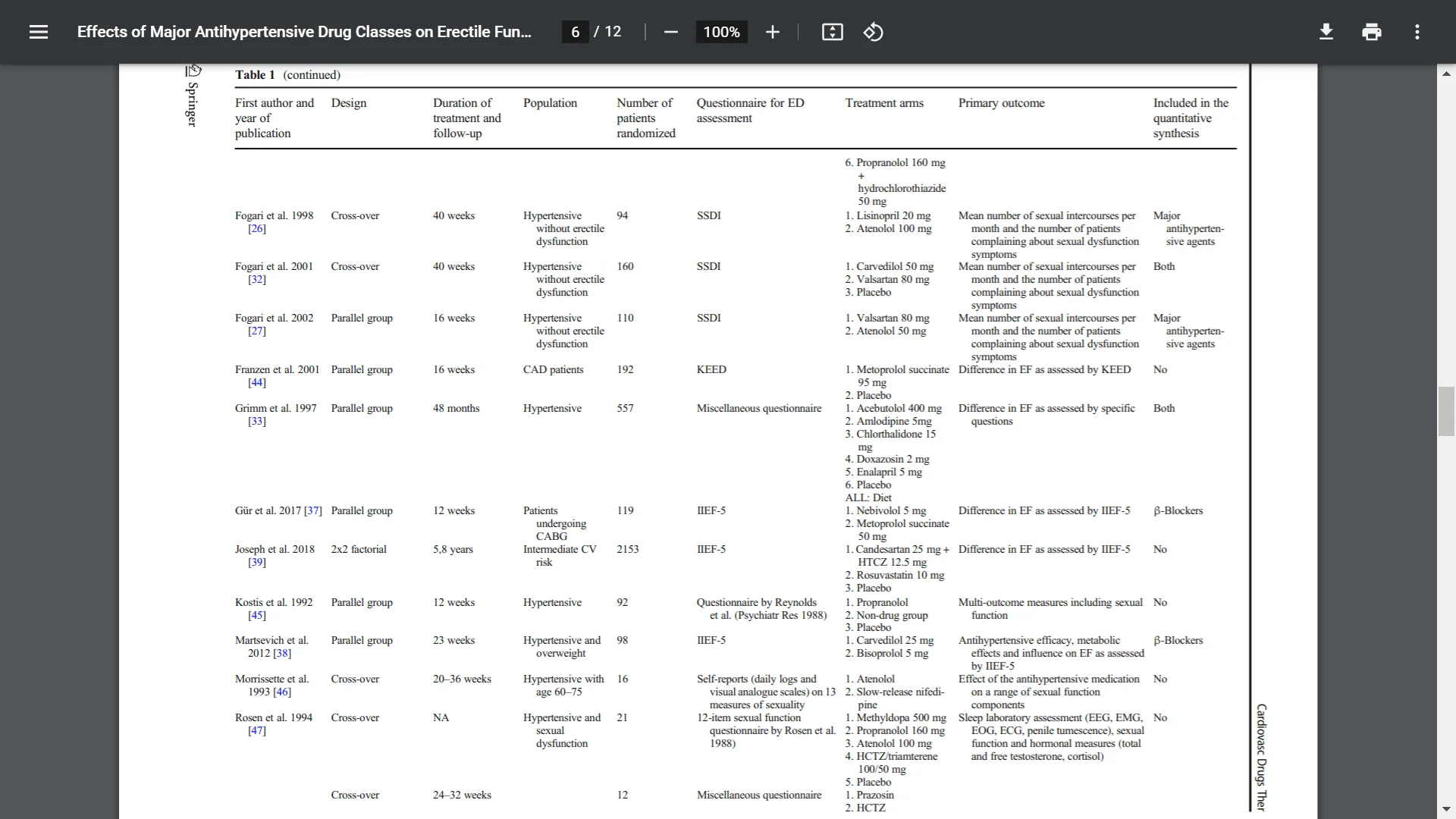Image resolution: width=1456 pixels, height=819 pixels.
Task: Click '2x2 factorial' design cell
Action: pos(359,550)
